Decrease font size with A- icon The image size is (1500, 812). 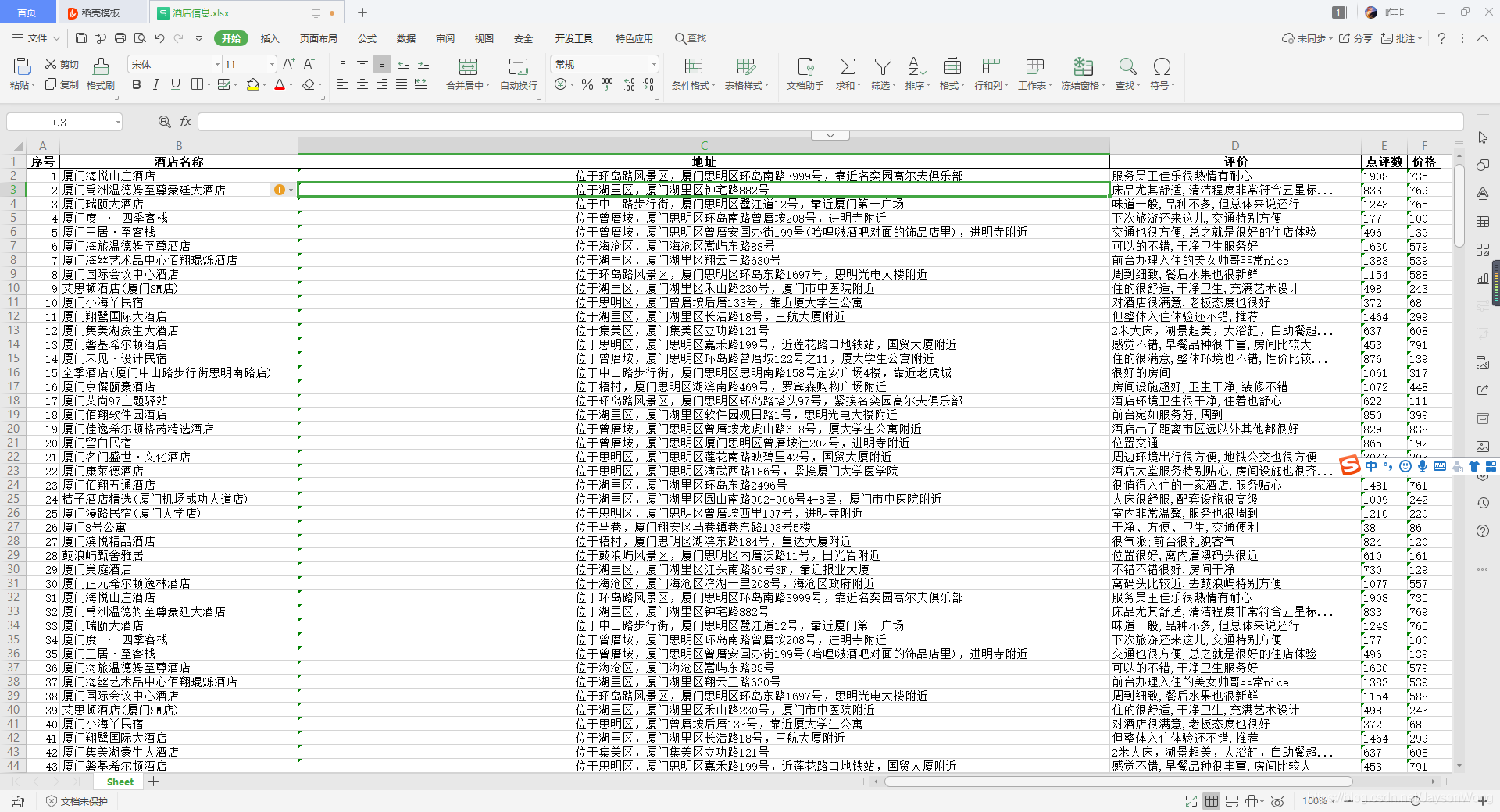[x=308, y=64]
